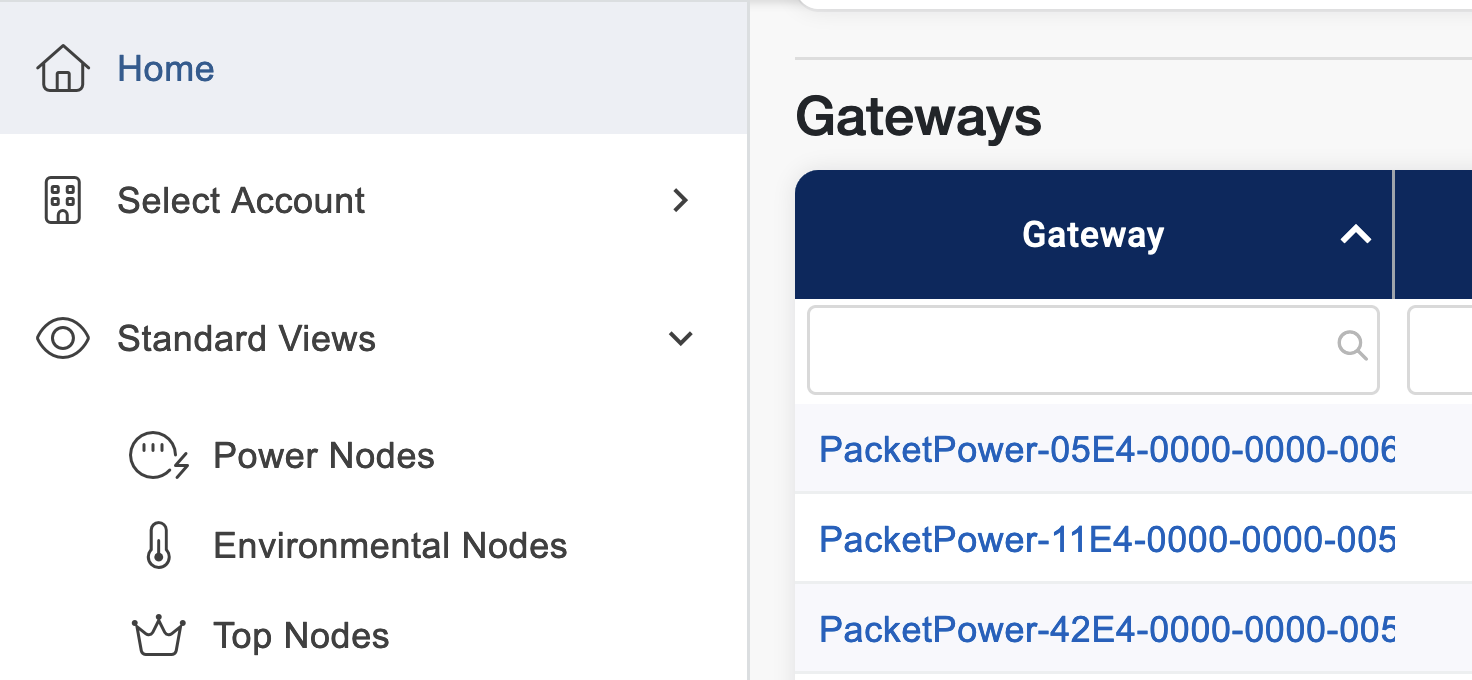Click the magnifier icon in Gateway filter
Image resolution: width=1472 pixels, height=680 pixels.
pyautogui.click(x=1352, y=346)
